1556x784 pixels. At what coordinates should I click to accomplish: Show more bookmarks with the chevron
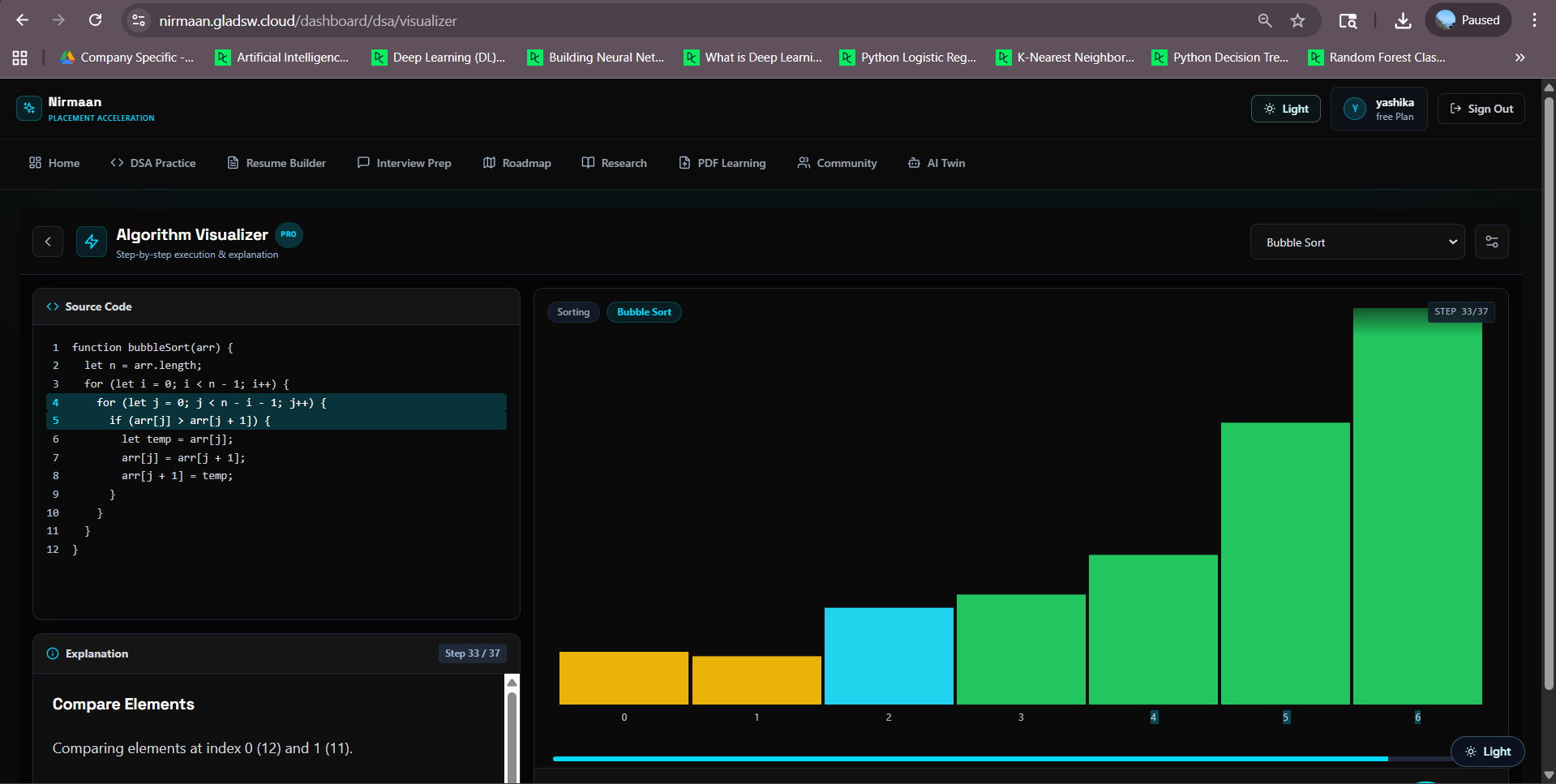coord(1520,58)
